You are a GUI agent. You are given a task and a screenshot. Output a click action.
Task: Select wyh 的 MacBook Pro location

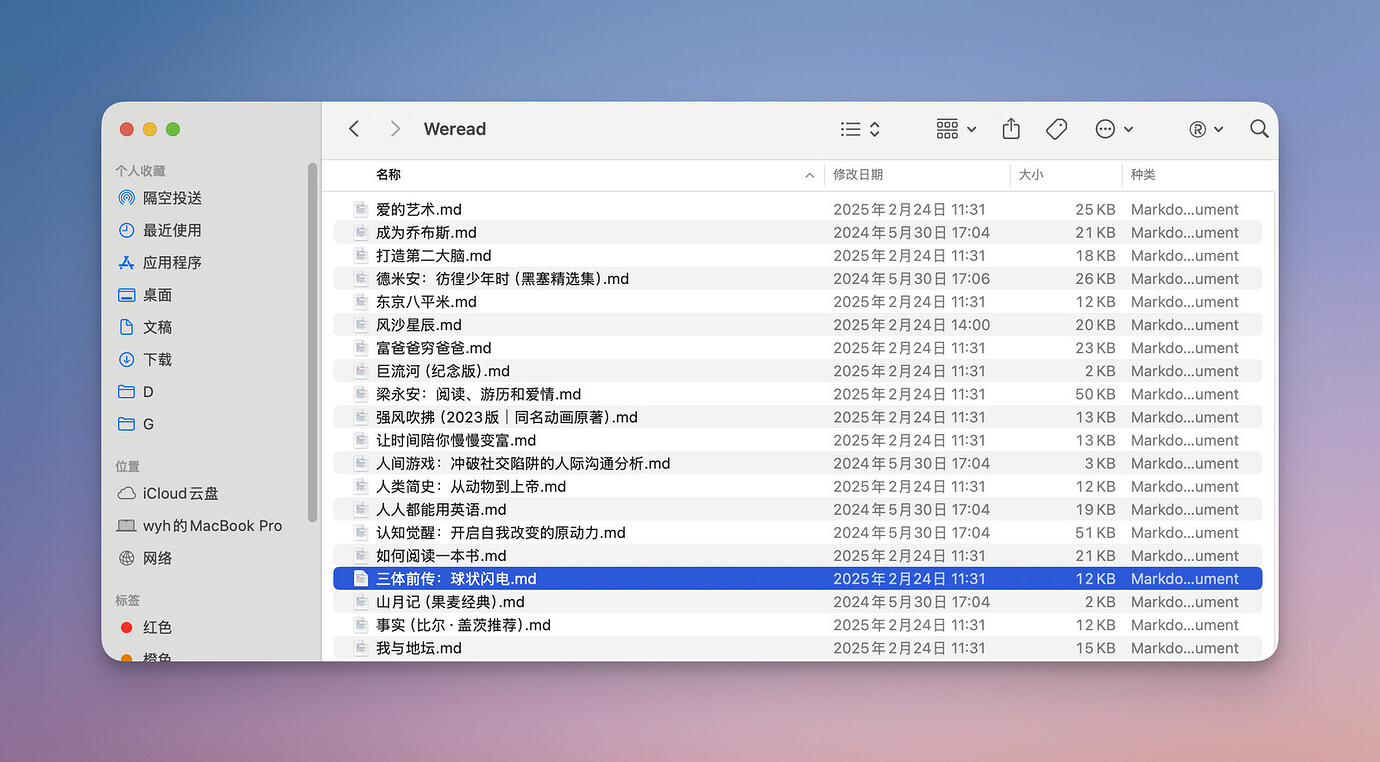[x=210, y=526]
